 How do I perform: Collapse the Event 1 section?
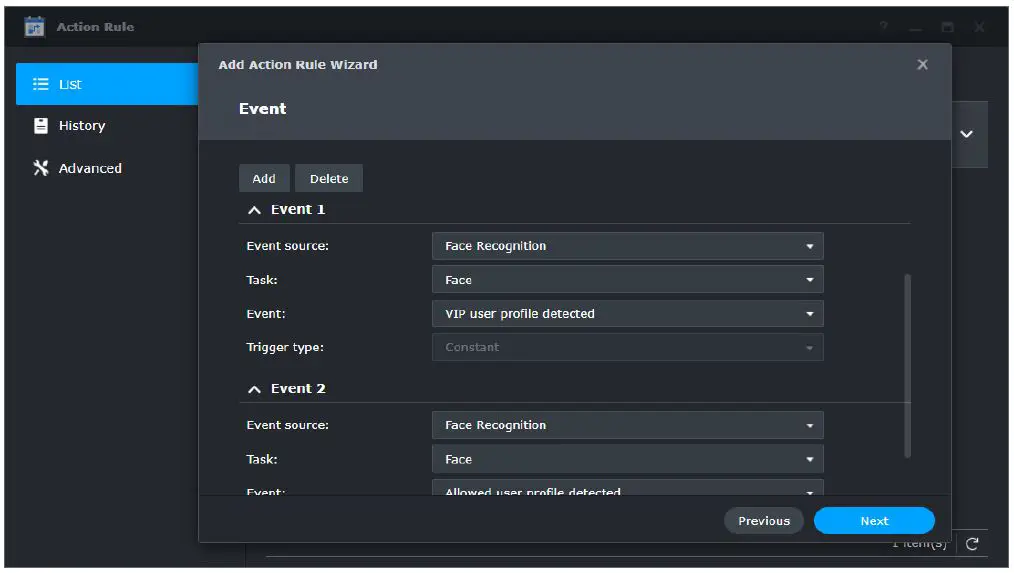click(x=254, y=210)
